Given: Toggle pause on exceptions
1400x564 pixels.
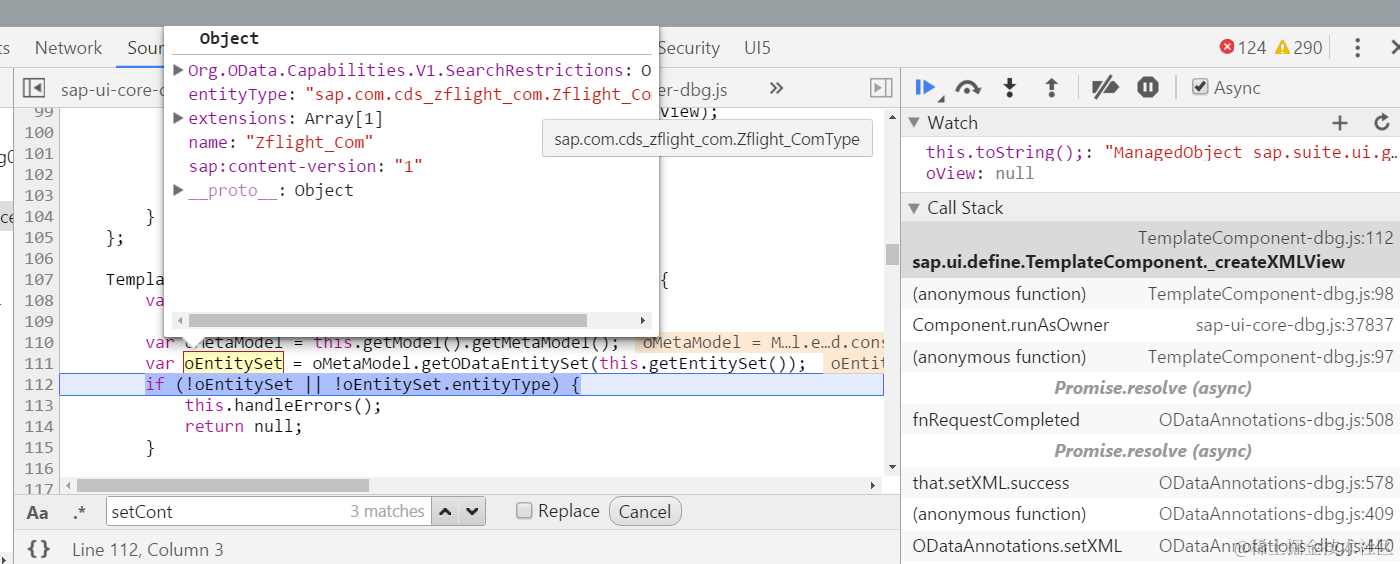Looking at the screenshot, I should pyautogui.click(x=1148, y=88).
